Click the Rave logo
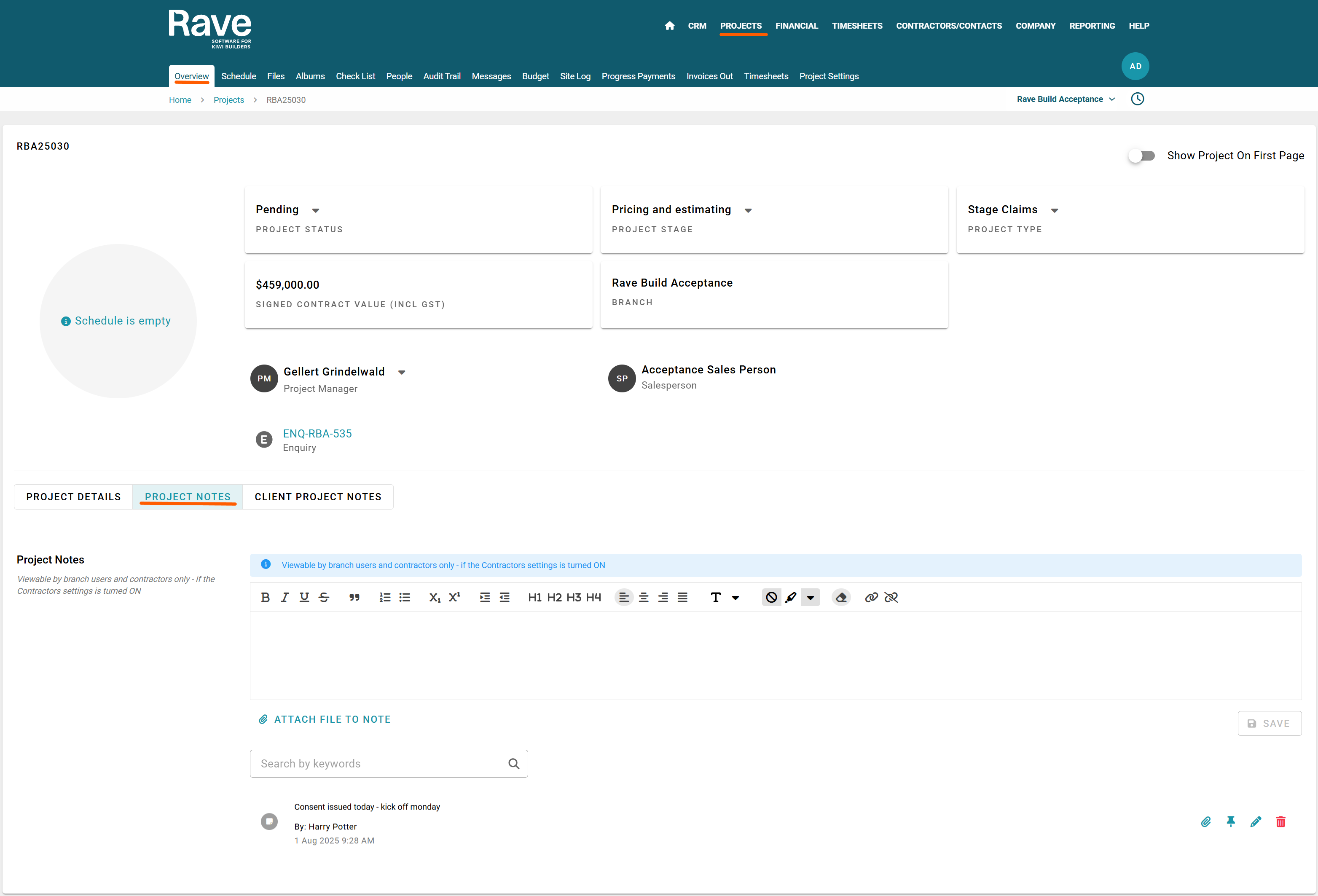 point(210,29)
